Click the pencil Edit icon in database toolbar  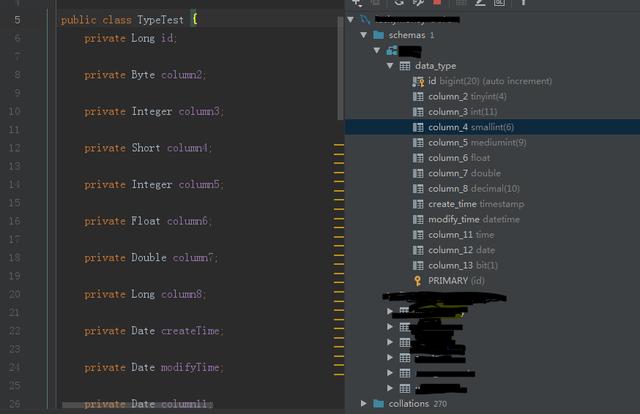point(480,2)
